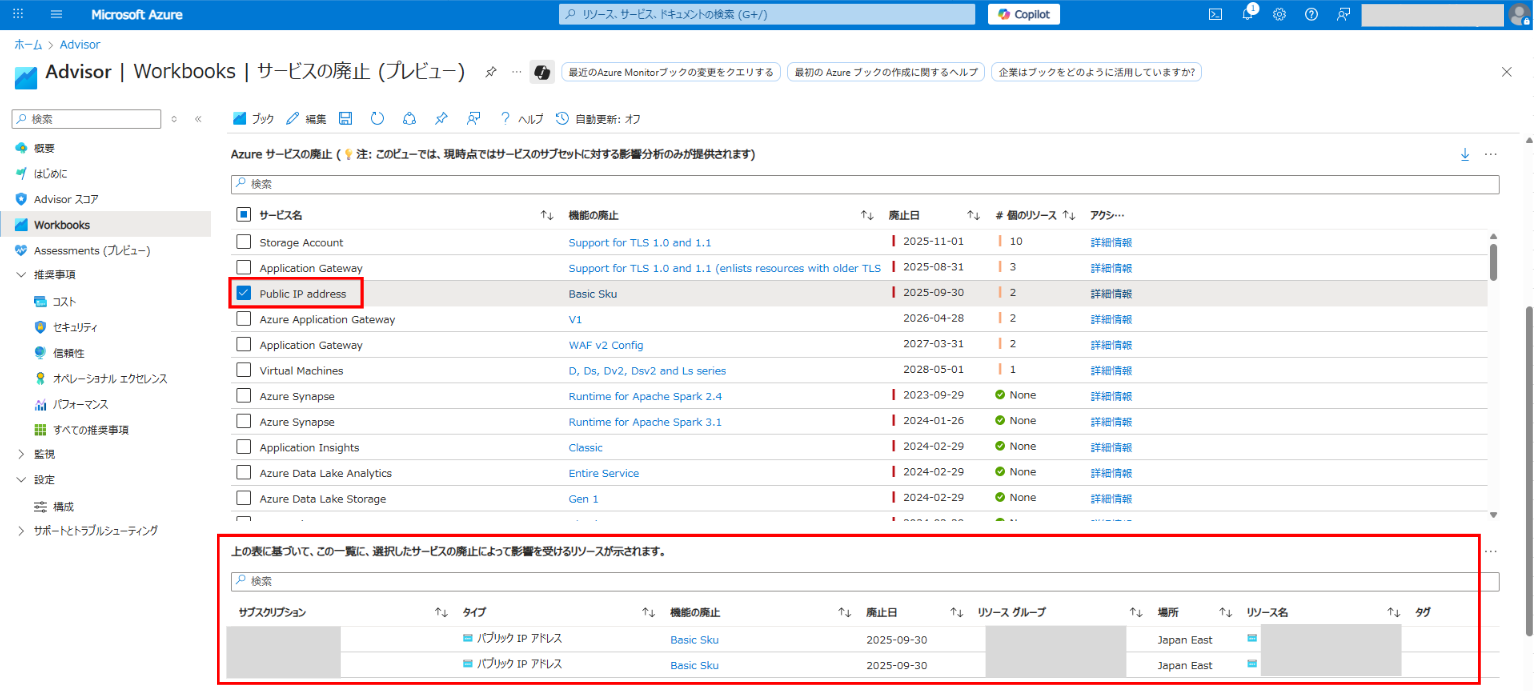Check the Virtual Machines row checkbox
The width and height of the screenshot is (1534, 691).
coord(243,370)
